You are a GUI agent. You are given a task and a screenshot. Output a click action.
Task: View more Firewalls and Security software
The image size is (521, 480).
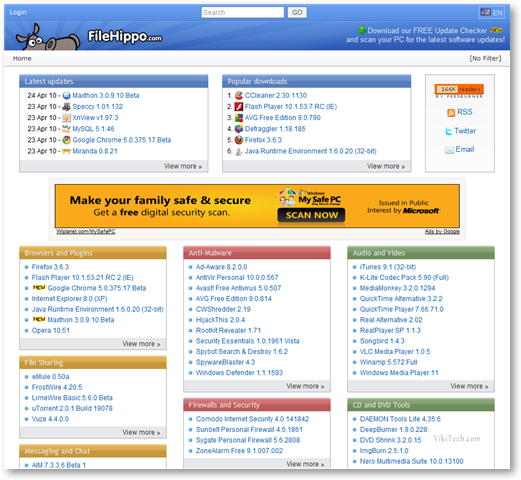[x=305, y=464]
